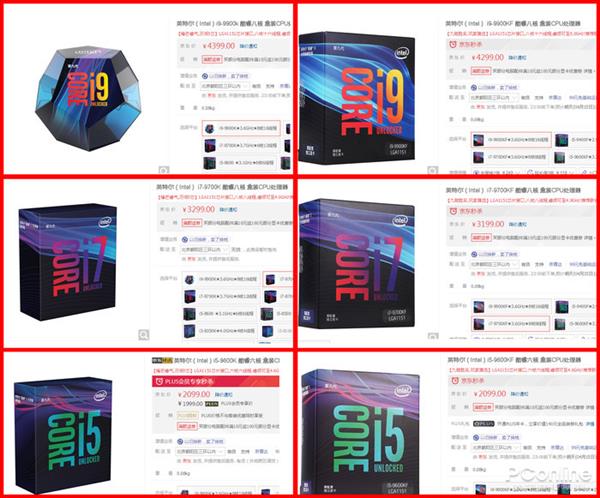This screenshot has width=600, height=498.
Task: Click seckill clock icon in i5-9600KF listing
Action: pyautogui.click(x=455, y=380)
